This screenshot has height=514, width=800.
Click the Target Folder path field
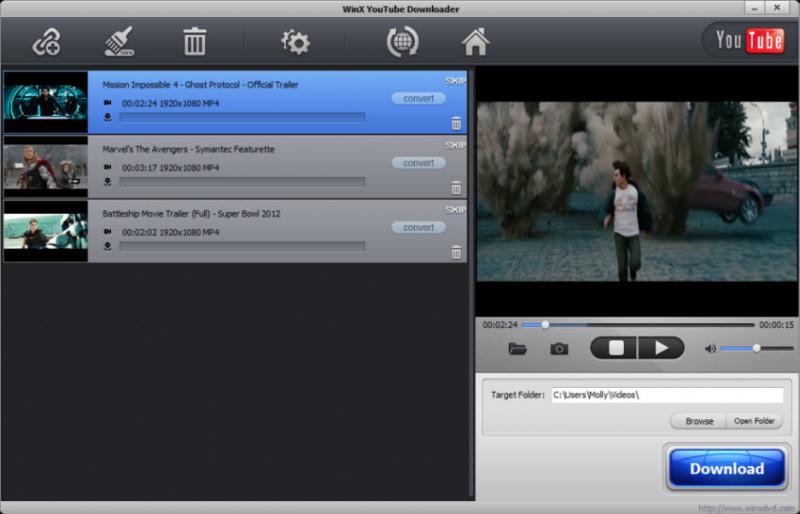[667, 395]
